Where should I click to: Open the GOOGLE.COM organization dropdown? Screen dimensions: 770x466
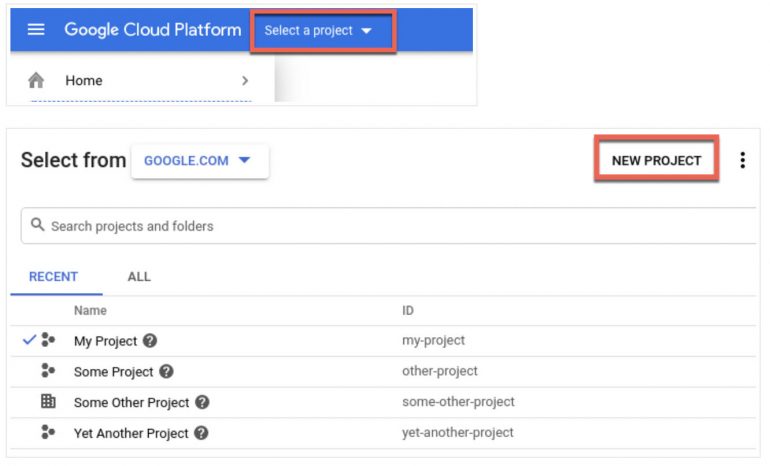(x=199, y=161)
